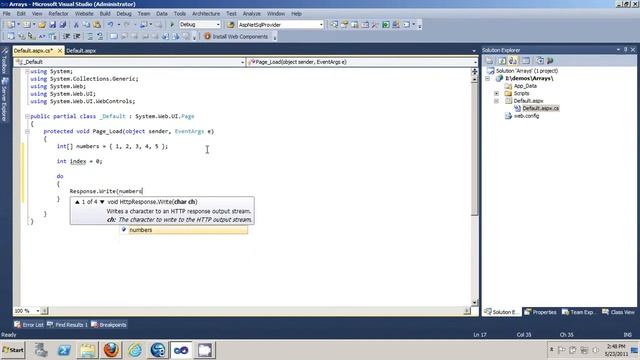Click the Uncomment lines icon
The height and width of the screenshot is (360, 640).
100,37
